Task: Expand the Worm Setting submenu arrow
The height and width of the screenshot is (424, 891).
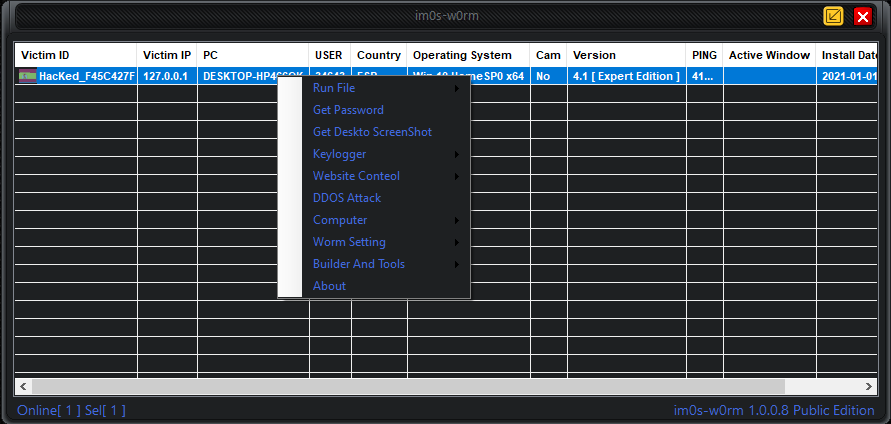Action: [x=457, y=243]
